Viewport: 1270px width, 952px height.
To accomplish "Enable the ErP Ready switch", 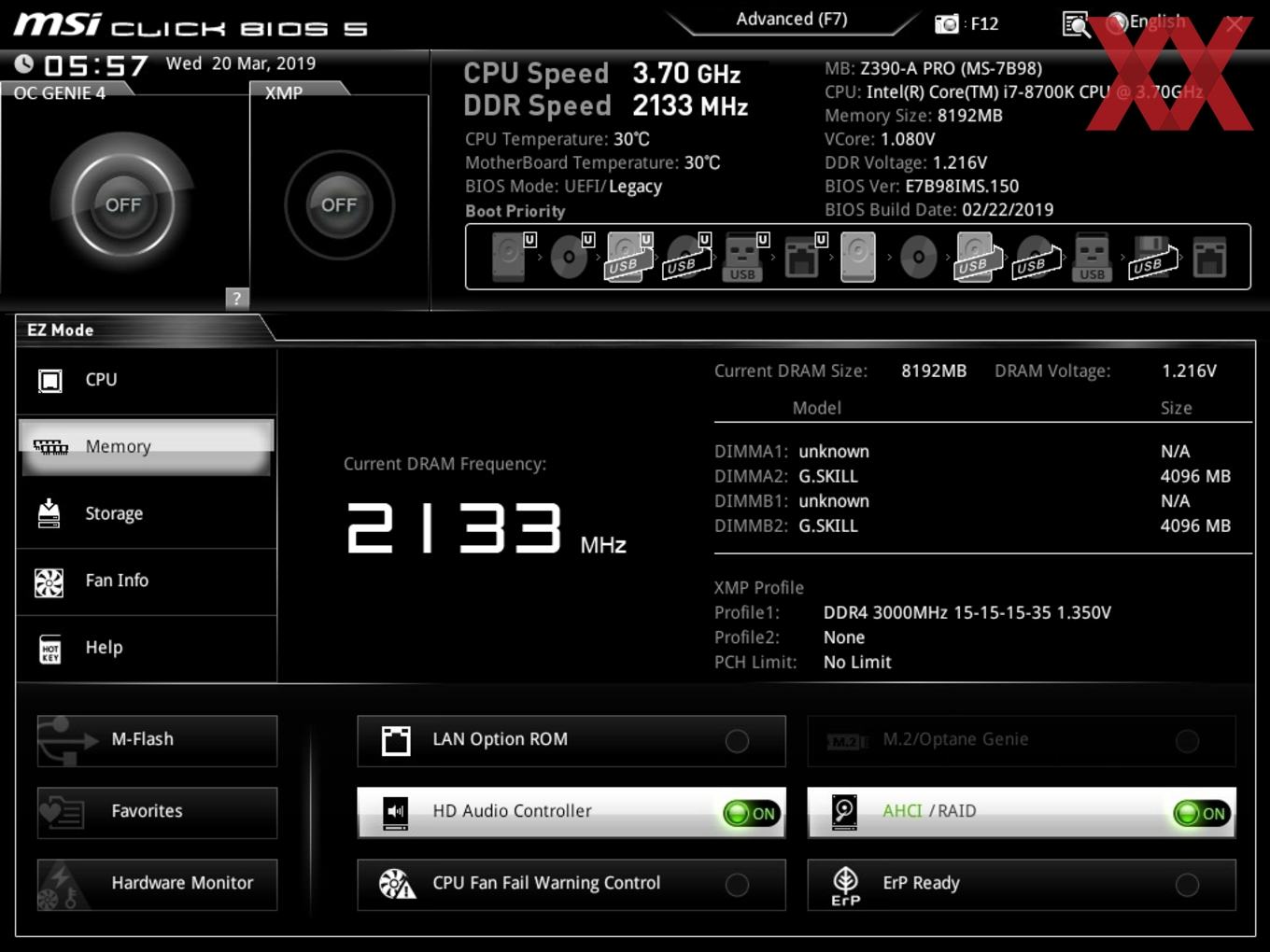I will point(1187,885).
